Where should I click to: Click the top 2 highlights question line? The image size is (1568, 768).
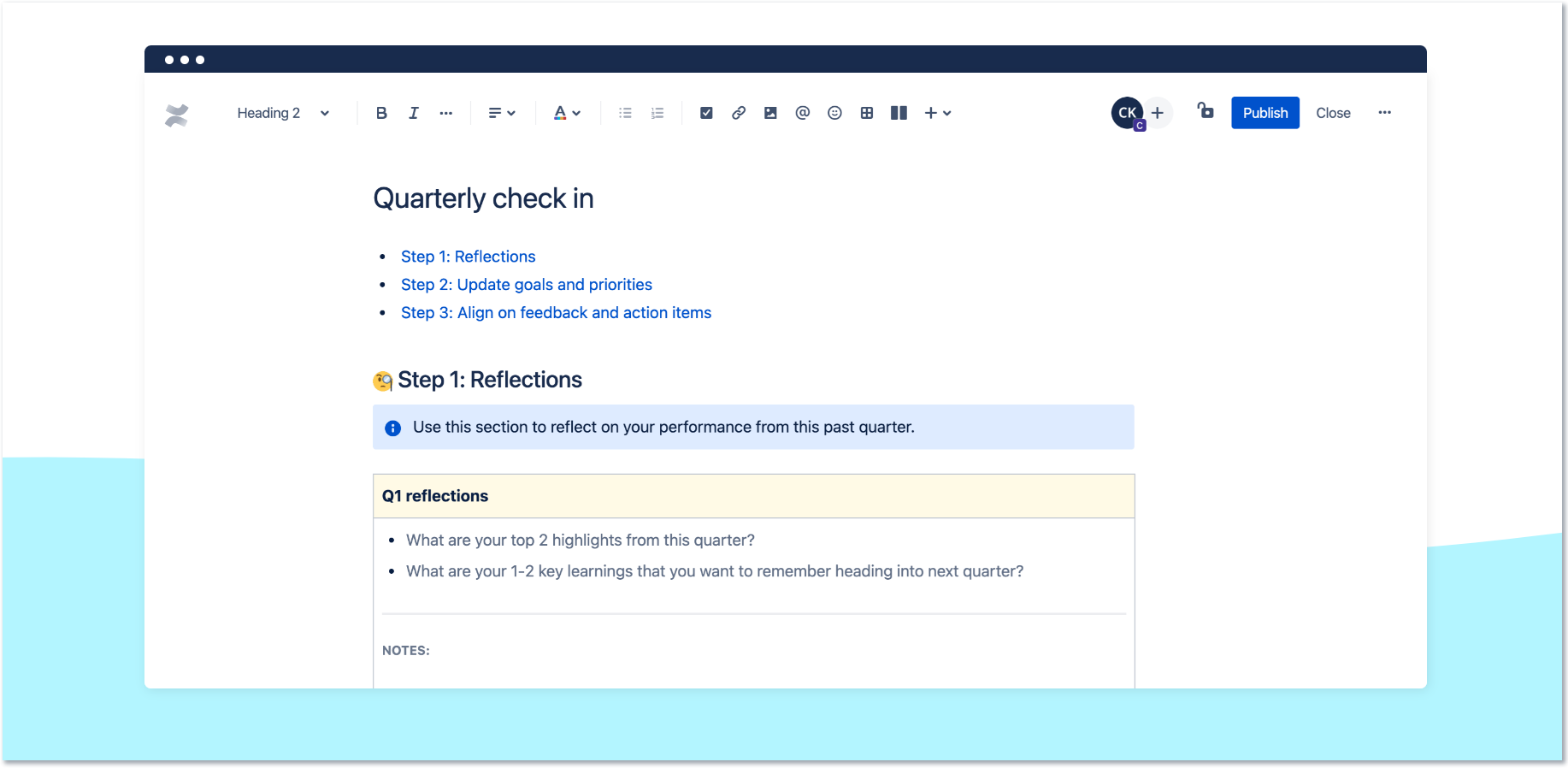coord(581,541)
